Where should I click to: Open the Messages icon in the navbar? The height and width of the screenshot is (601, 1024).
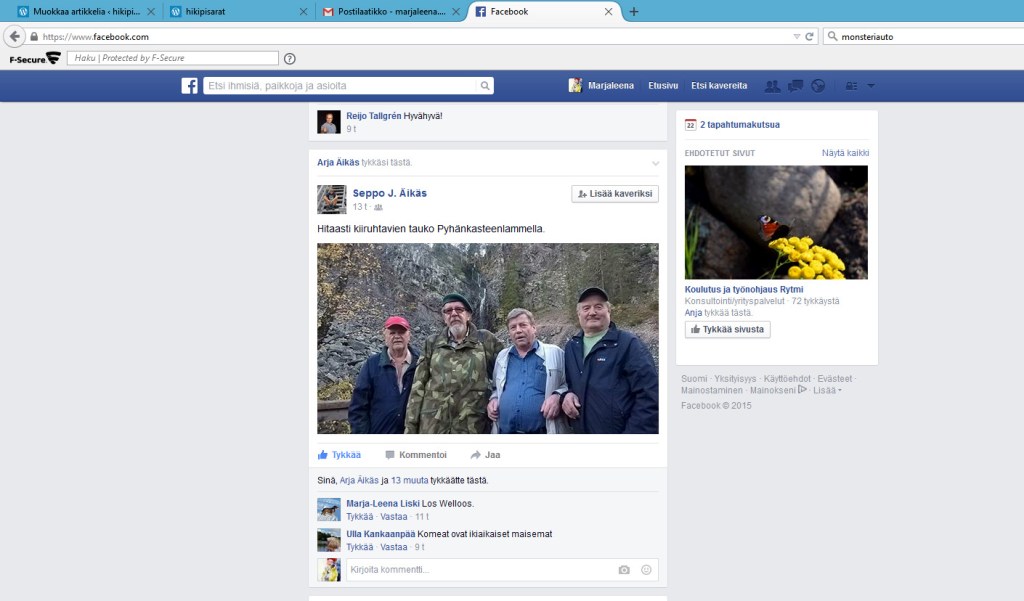pos(795,85)
